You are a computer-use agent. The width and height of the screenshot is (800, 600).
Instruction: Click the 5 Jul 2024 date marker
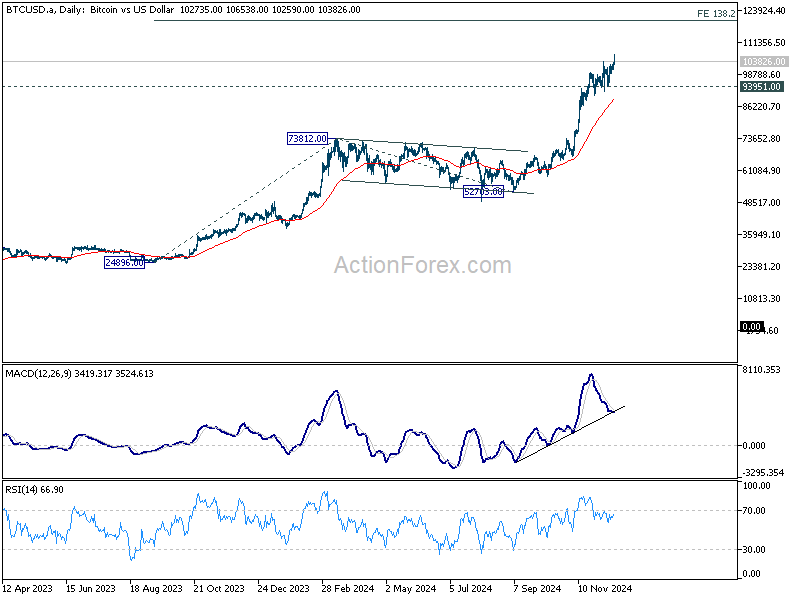(470, 588)
